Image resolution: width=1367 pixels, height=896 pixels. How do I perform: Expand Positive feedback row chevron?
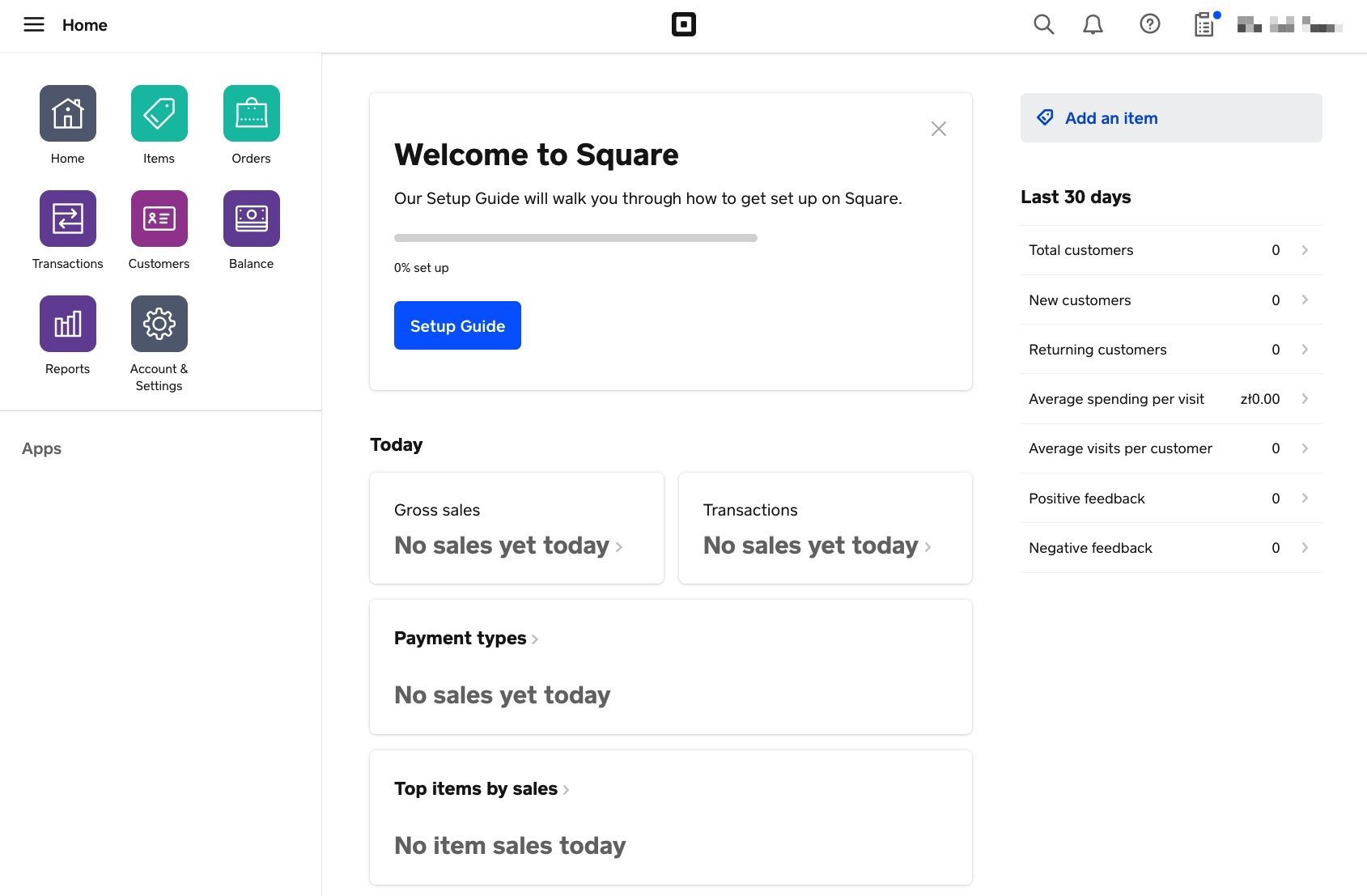point(1305,498)
